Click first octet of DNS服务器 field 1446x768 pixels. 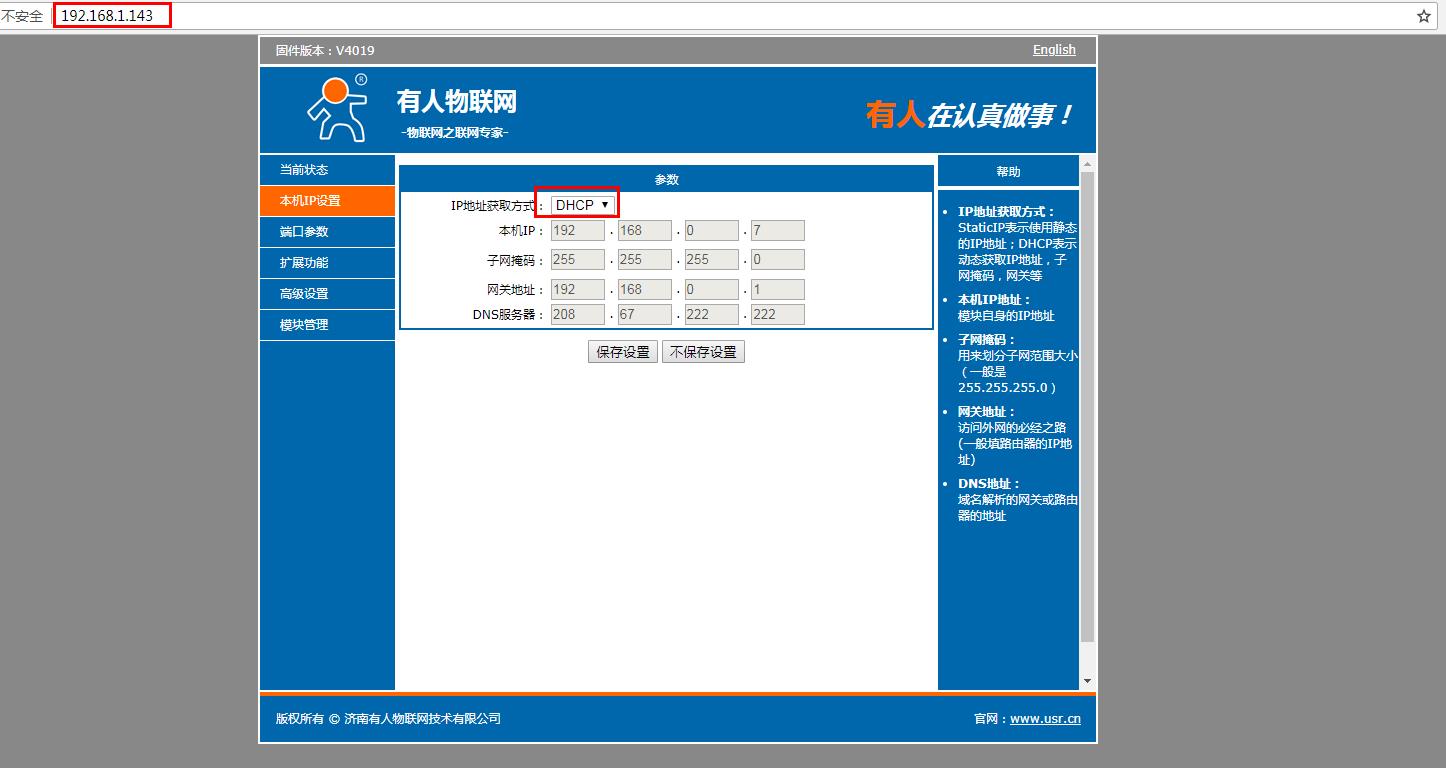tap(578, 315)
